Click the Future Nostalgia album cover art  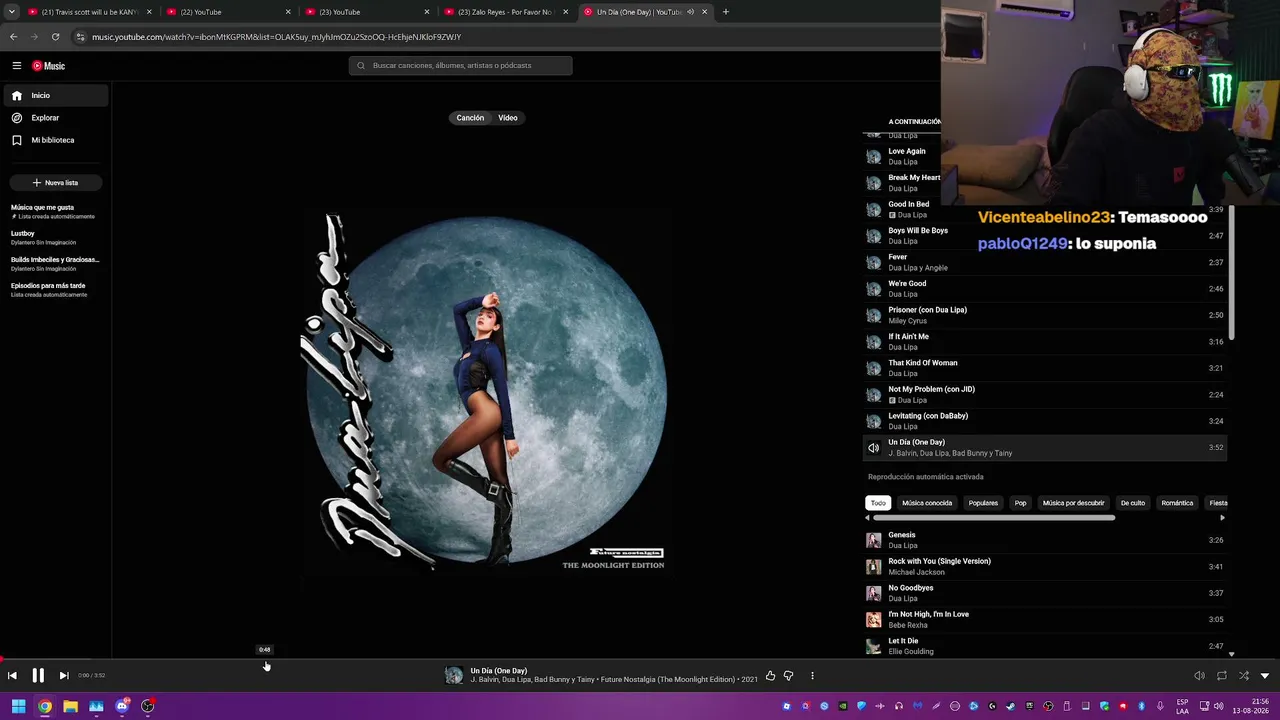coord(484,392)
